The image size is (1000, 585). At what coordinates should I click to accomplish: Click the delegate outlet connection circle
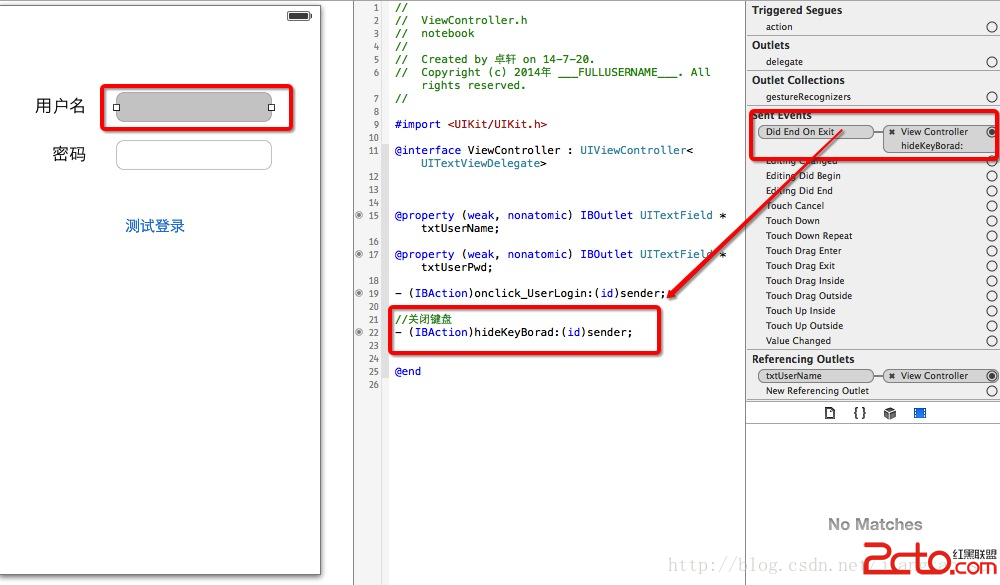pyautogui.click(x=991, y=62)
